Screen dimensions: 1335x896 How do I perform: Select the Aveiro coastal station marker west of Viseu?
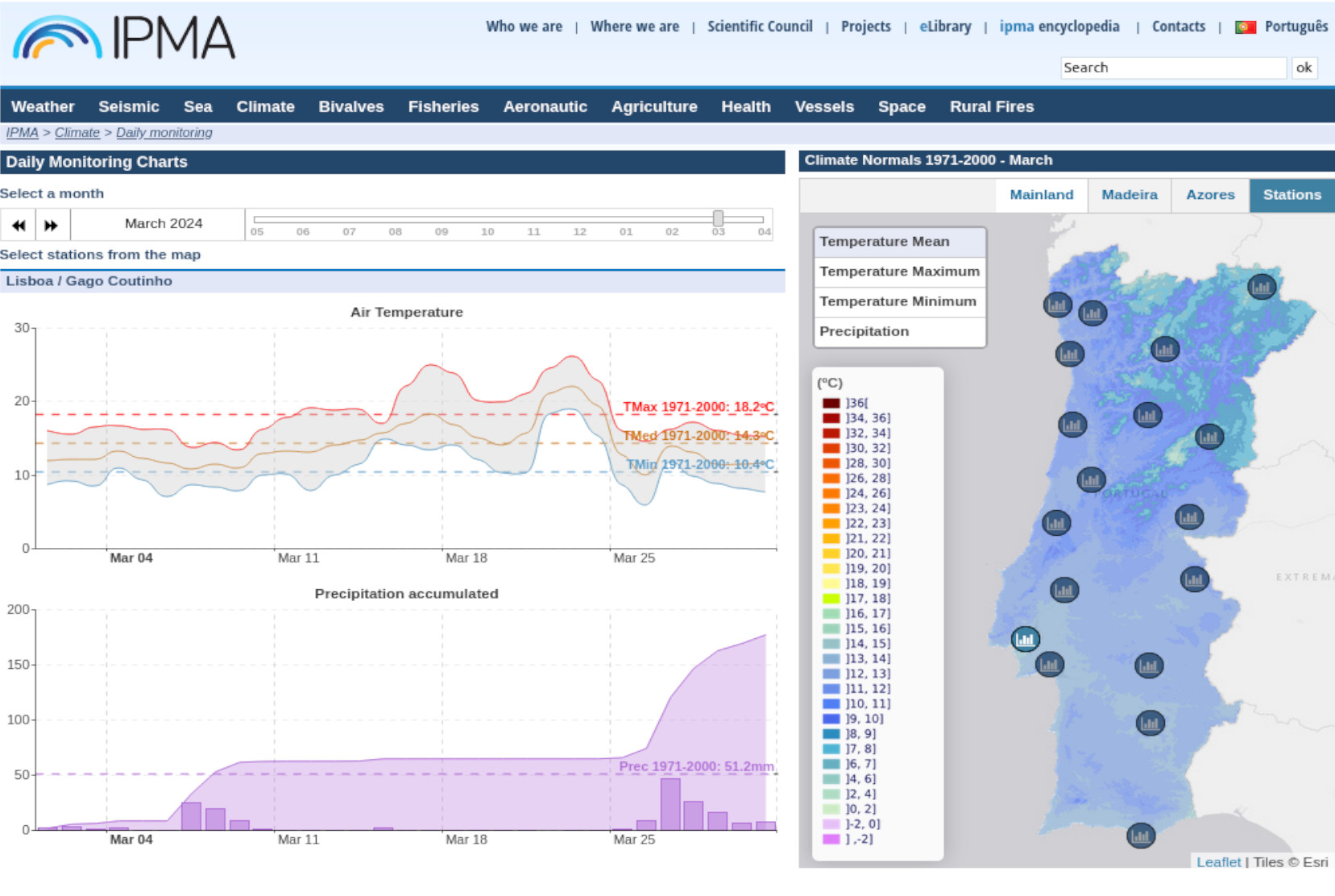(1072, 424)
